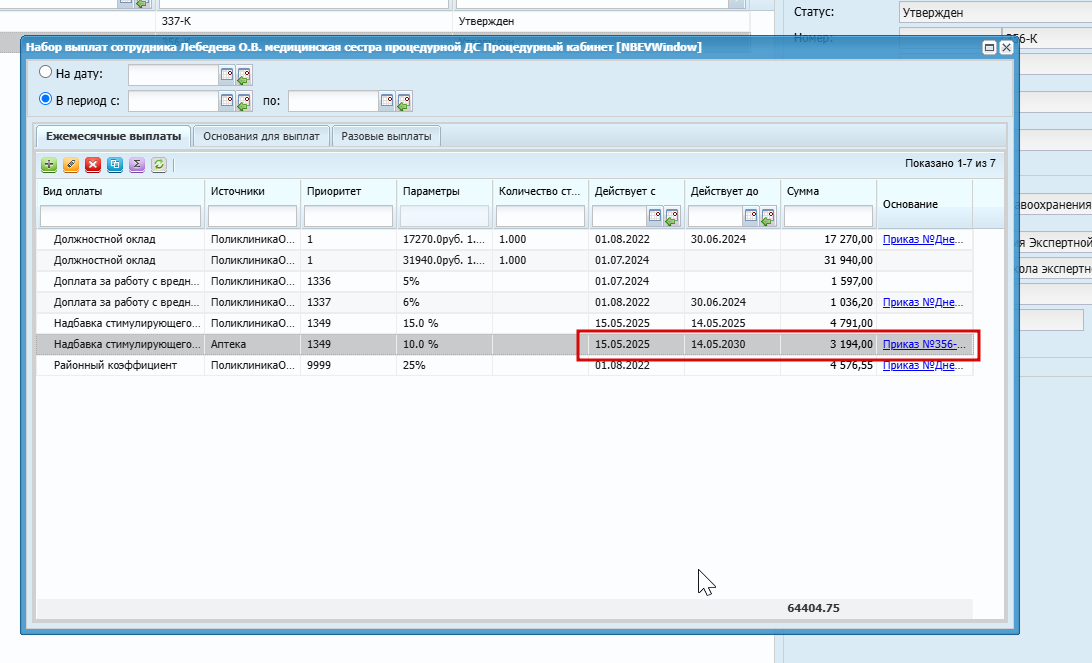The image size is (1092, 663).
Task: Open calendar picker for 'На дату' field
Action: [x=227, y=74]
